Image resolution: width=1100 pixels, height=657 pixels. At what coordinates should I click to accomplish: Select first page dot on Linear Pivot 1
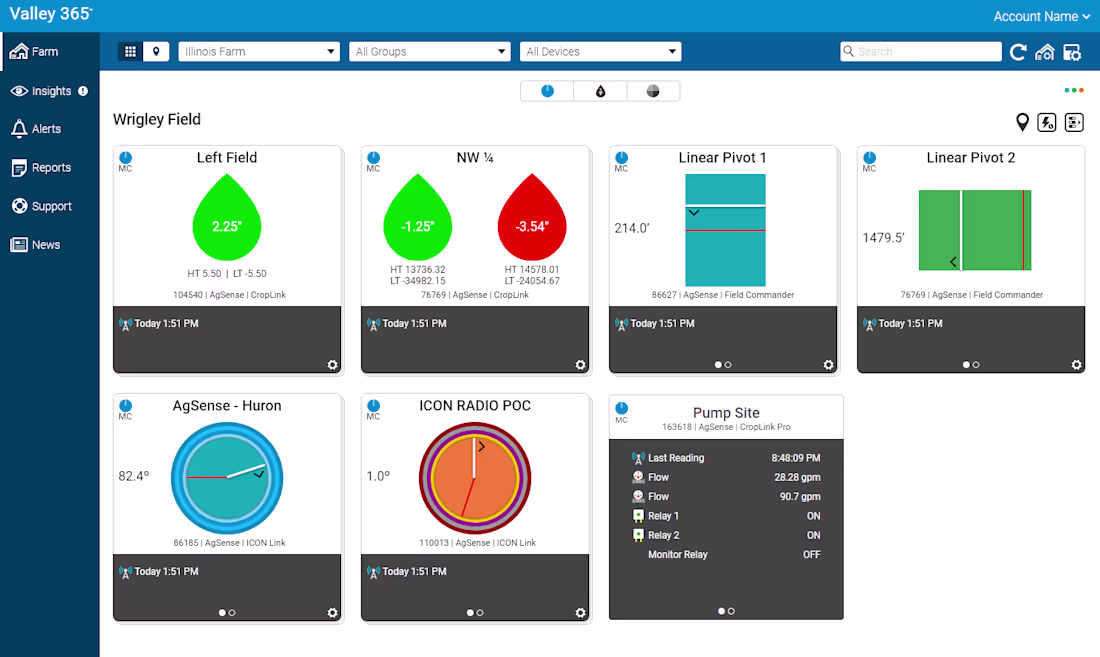tap(718, 365)
